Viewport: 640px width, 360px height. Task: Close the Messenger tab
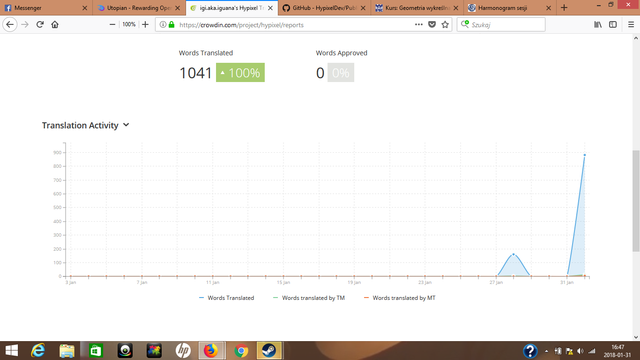coord(84,8)
